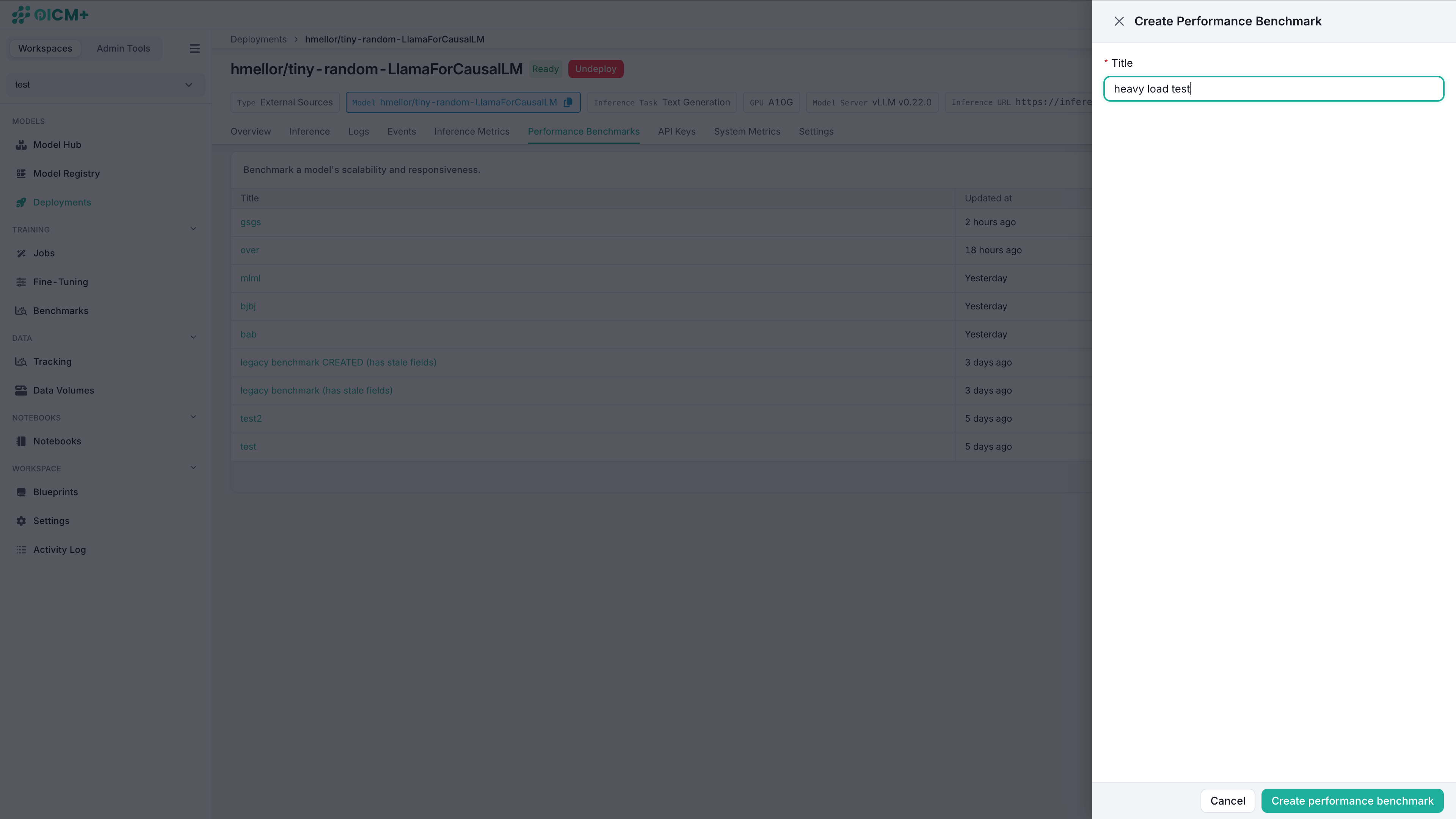This screenshot has height=819, width=1456.
Task: Click the Data Volumes icon
Action: point(21,391)
